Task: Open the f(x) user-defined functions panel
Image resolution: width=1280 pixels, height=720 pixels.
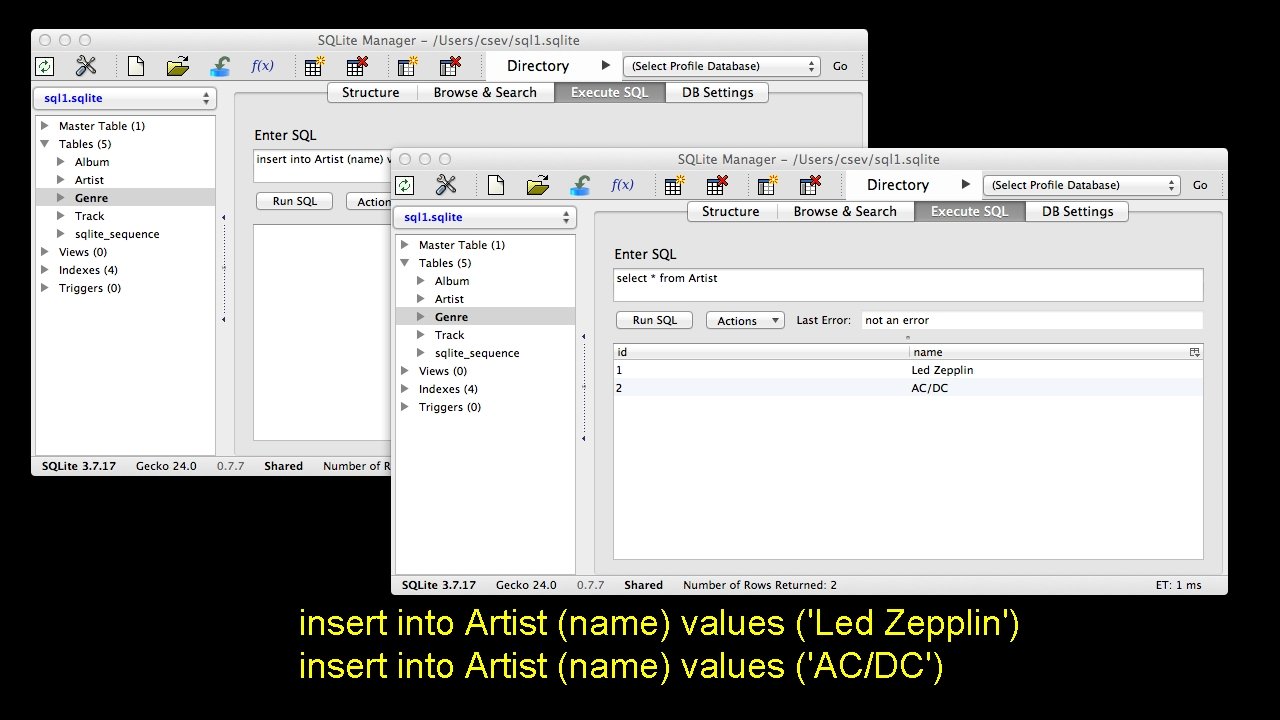Action: [622, 184]
